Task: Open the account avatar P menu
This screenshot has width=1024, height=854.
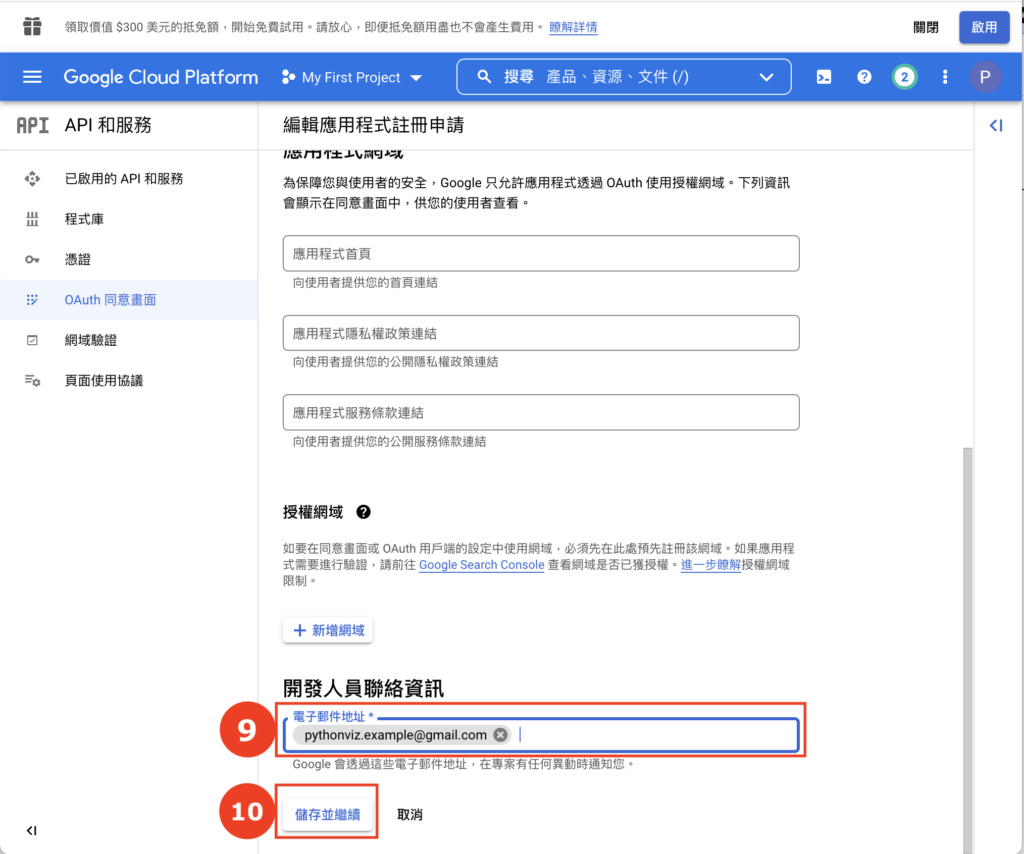Action: [984, 76]
